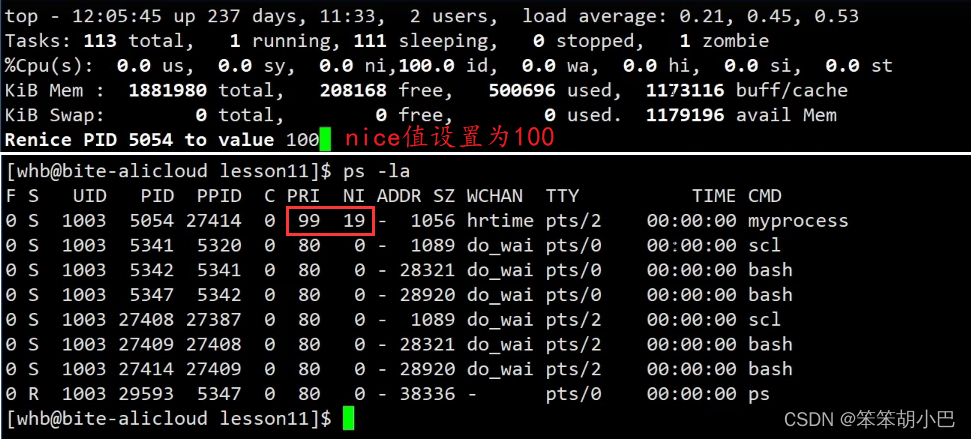This screenshot has height=439, width=971.
Task: Click PID 27408 in the PID column
Action: point(146,319)
